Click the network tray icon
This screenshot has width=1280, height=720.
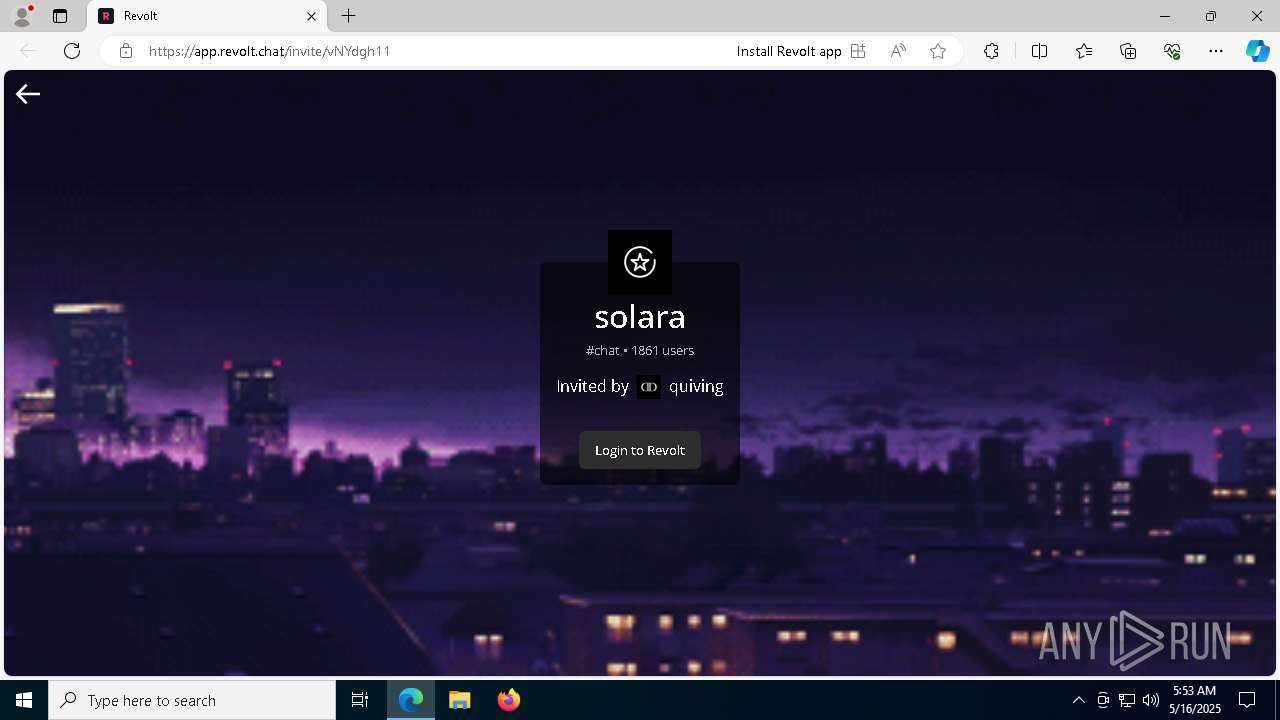point(1127,700)
